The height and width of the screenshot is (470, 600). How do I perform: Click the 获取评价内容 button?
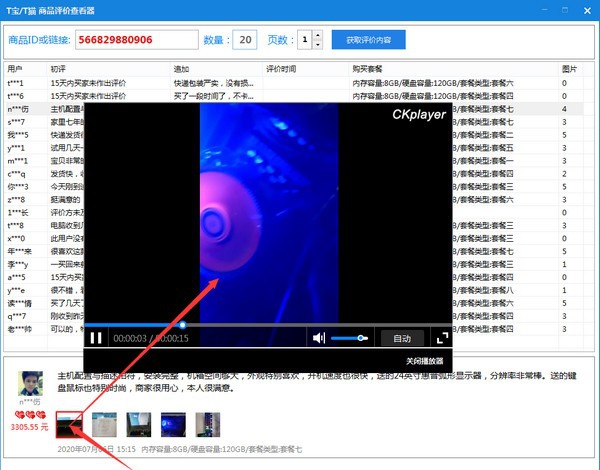(368, 40)
